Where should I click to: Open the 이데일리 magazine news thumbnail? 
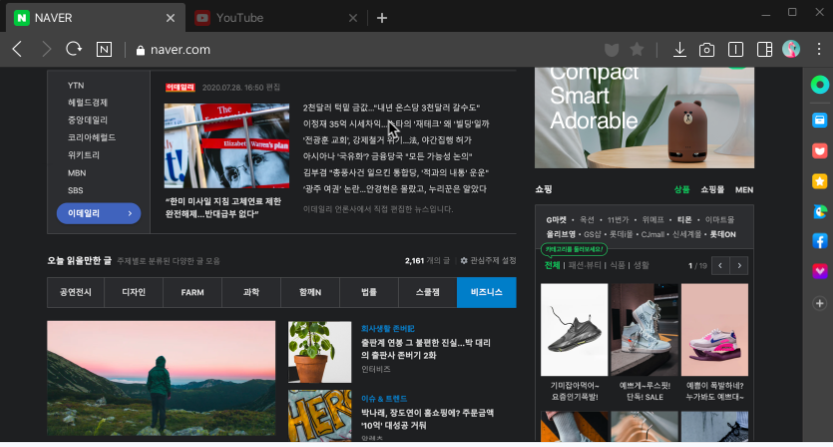pos(227,146)
